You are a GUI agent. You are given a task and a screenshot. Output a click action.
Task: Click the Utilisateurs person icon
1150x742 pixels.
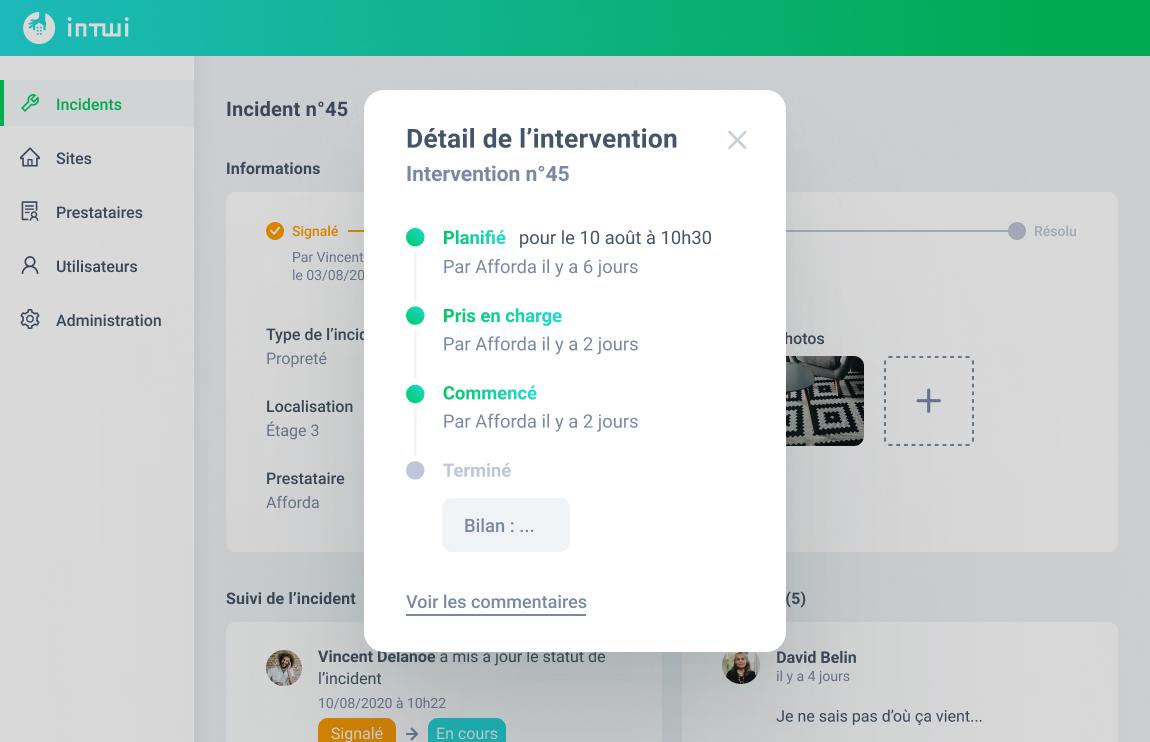pyautogui.click(x=30, y=265)
